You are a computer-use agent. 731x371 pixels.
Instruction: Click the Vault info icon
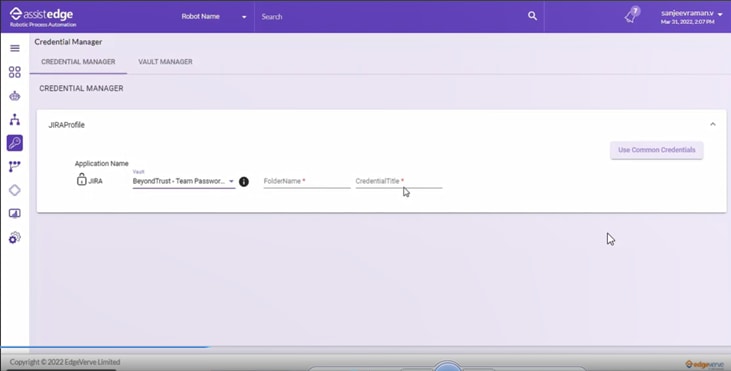[x=244, y=182]
